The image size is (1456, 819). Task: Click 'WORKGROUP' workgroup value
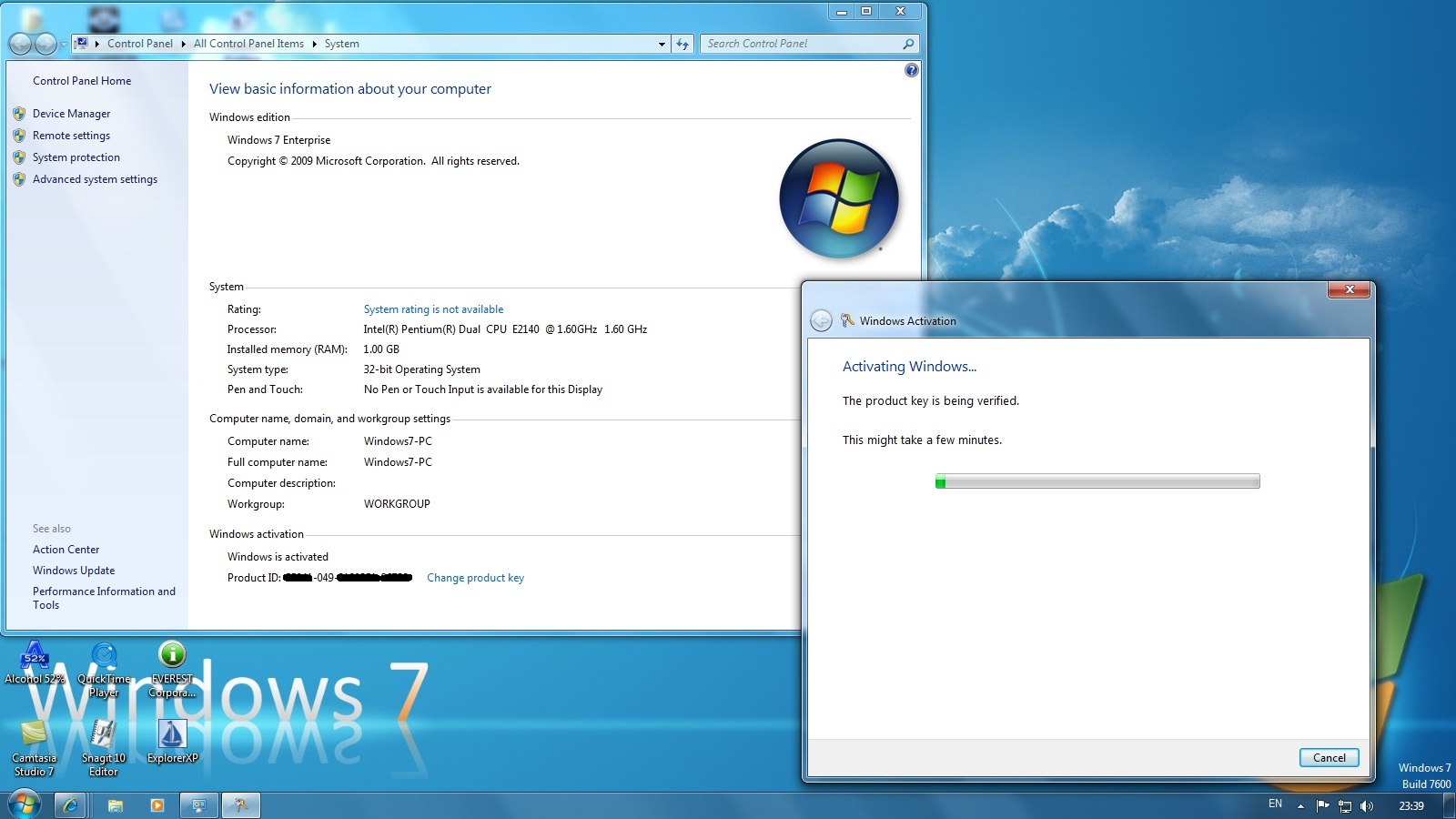coord(397,504)
